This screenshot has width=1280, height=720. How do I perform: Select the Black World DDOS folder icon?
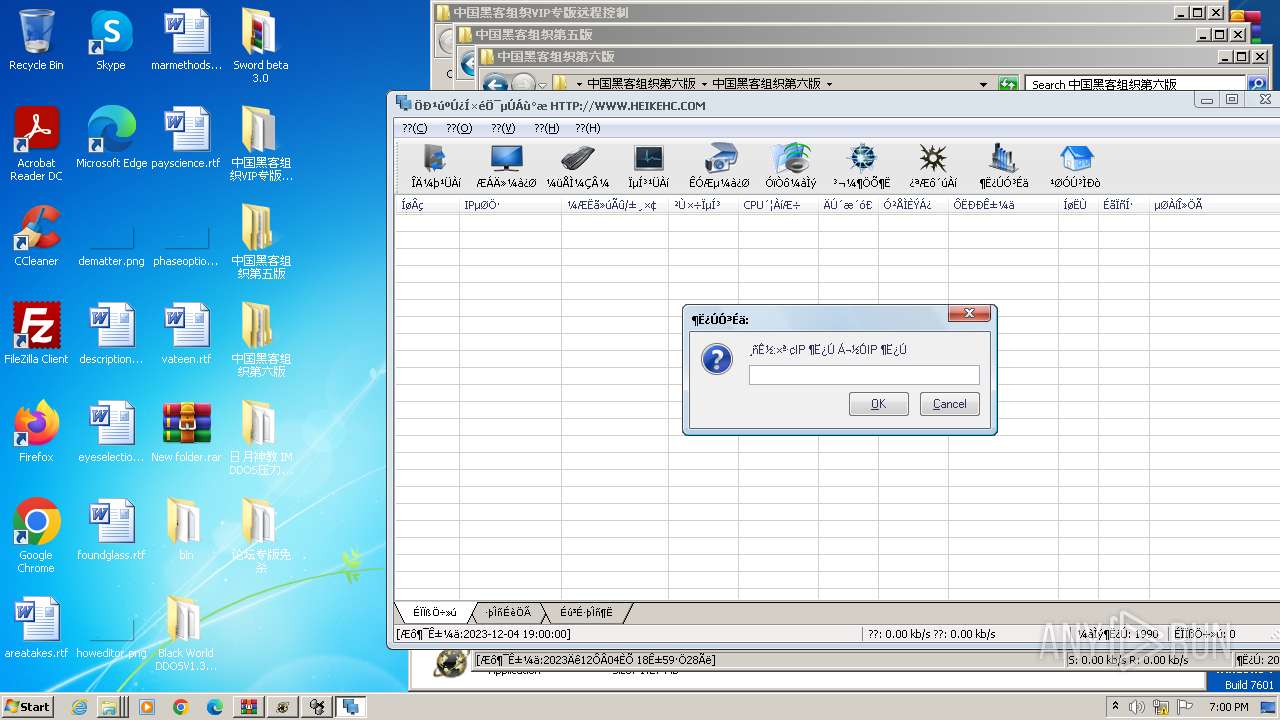click(x=186, y=634)
